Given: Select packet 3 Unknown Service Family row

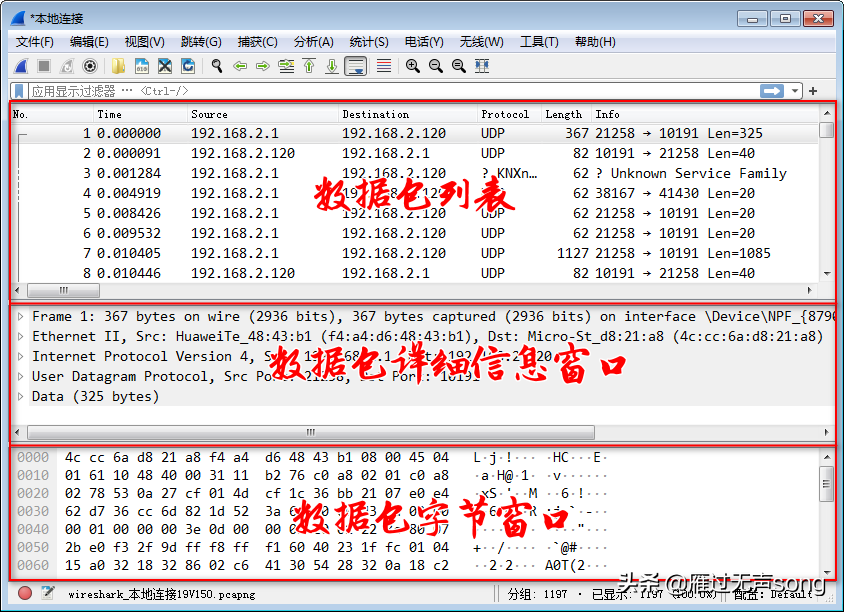Looking at the screenshot, I should coord(414,173).
